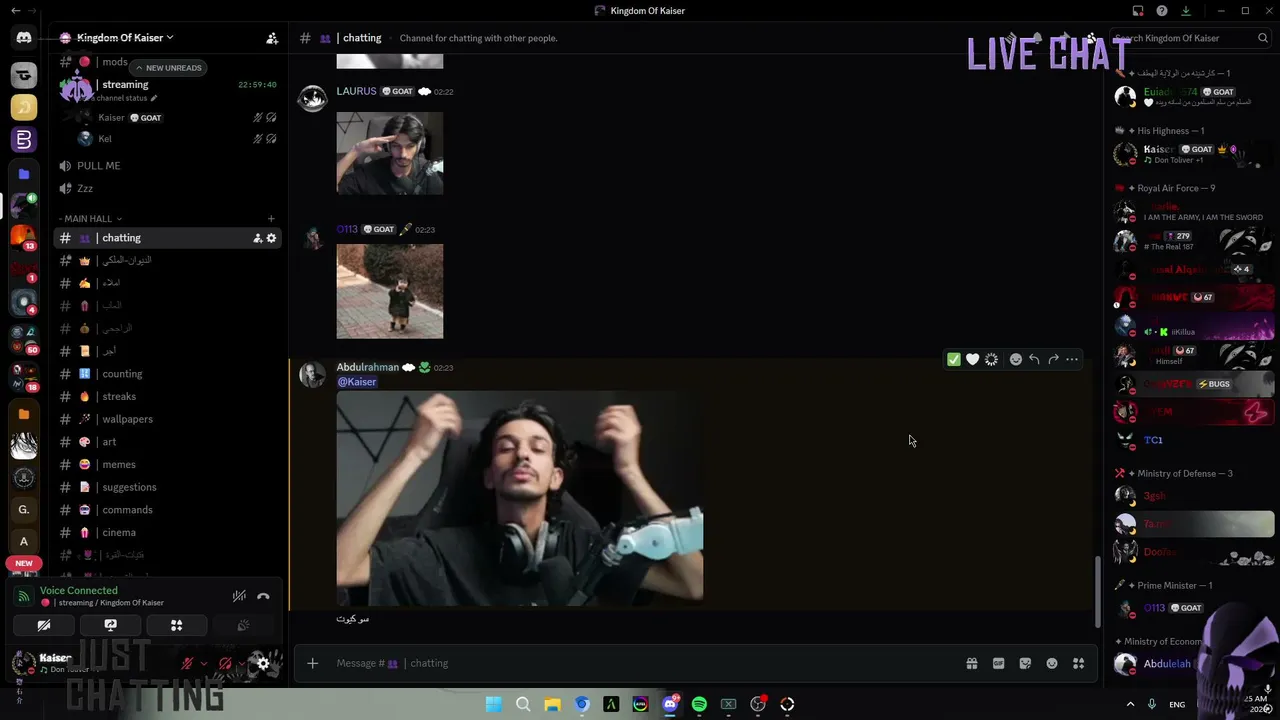Screen dimensions: 1280x720
Task: Open sticker picker in message bar
Action: pyautogui.click(x=1025, y=663)
